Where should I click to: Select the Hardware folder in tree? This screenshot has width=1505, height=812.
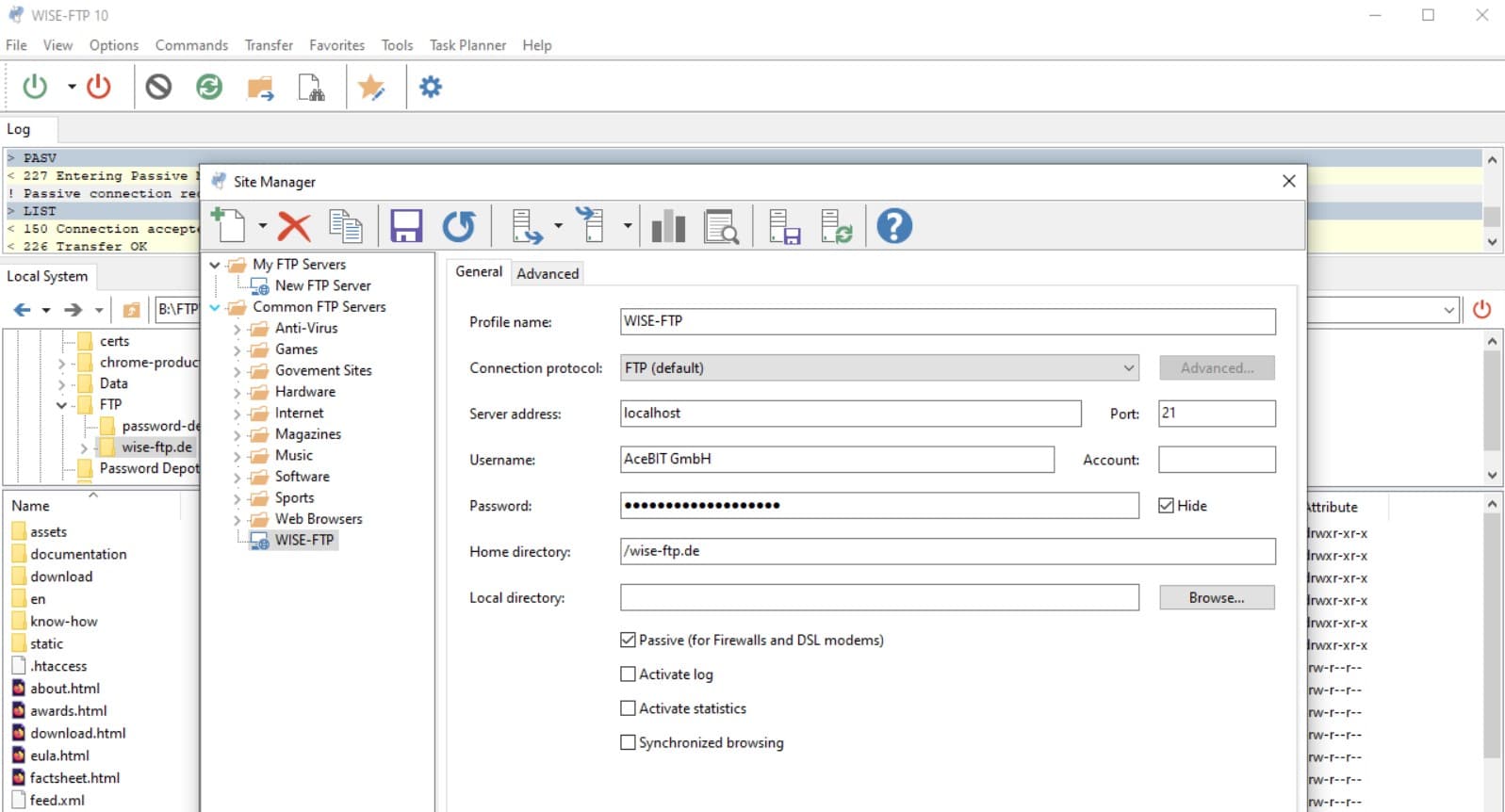pos(304,392)
